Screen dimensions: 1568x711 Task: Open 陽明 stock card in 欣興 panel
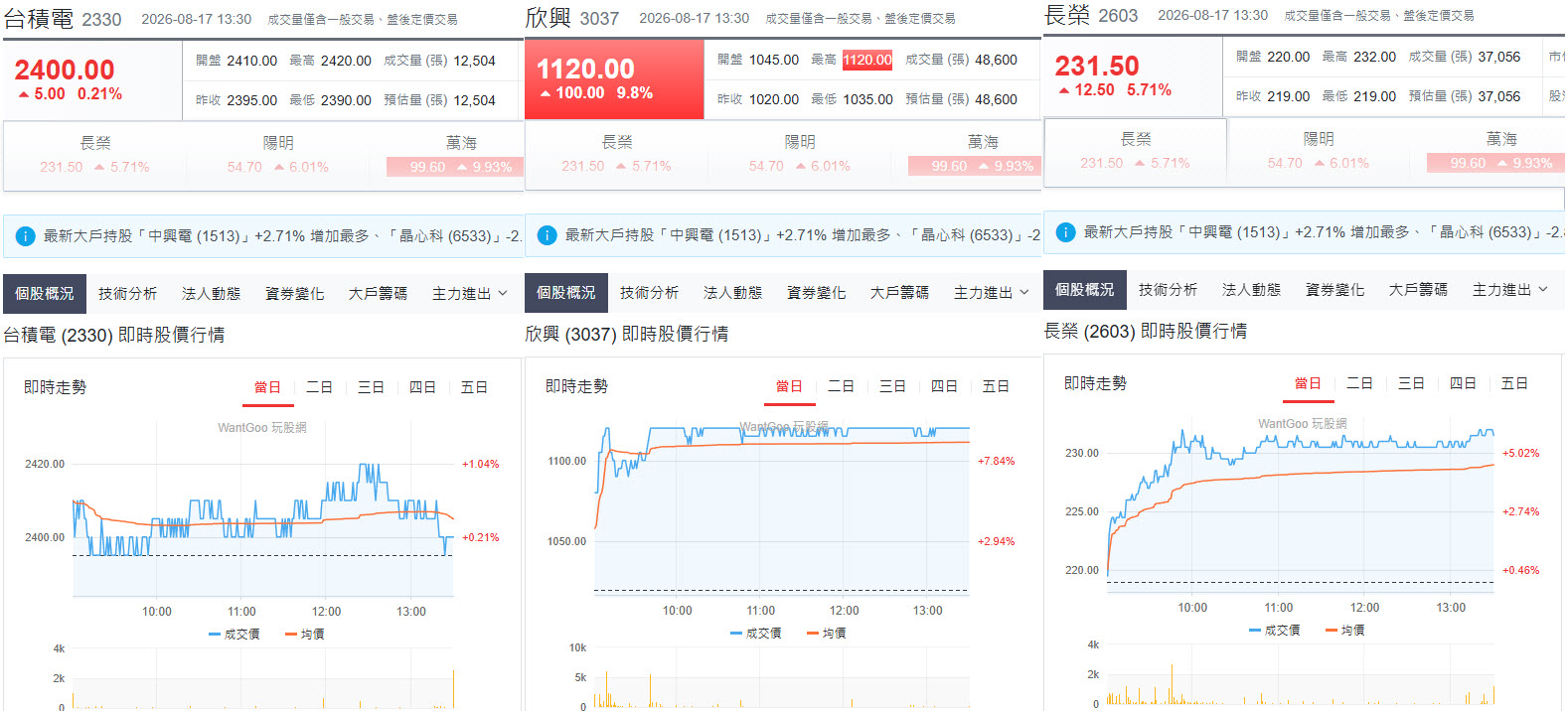[800, 154]
